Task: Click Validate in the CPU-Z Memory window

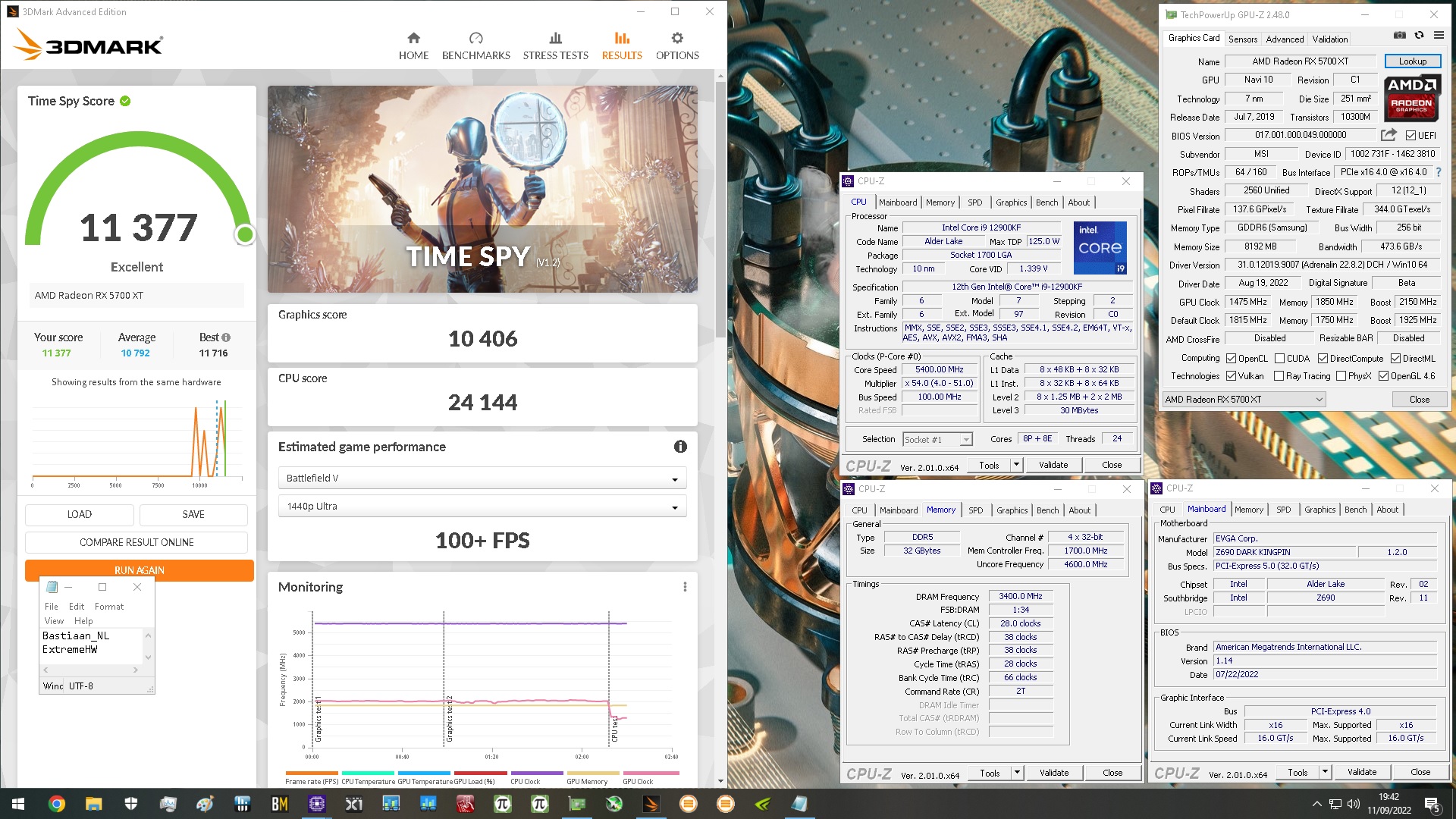Action: coord(1053,773)
